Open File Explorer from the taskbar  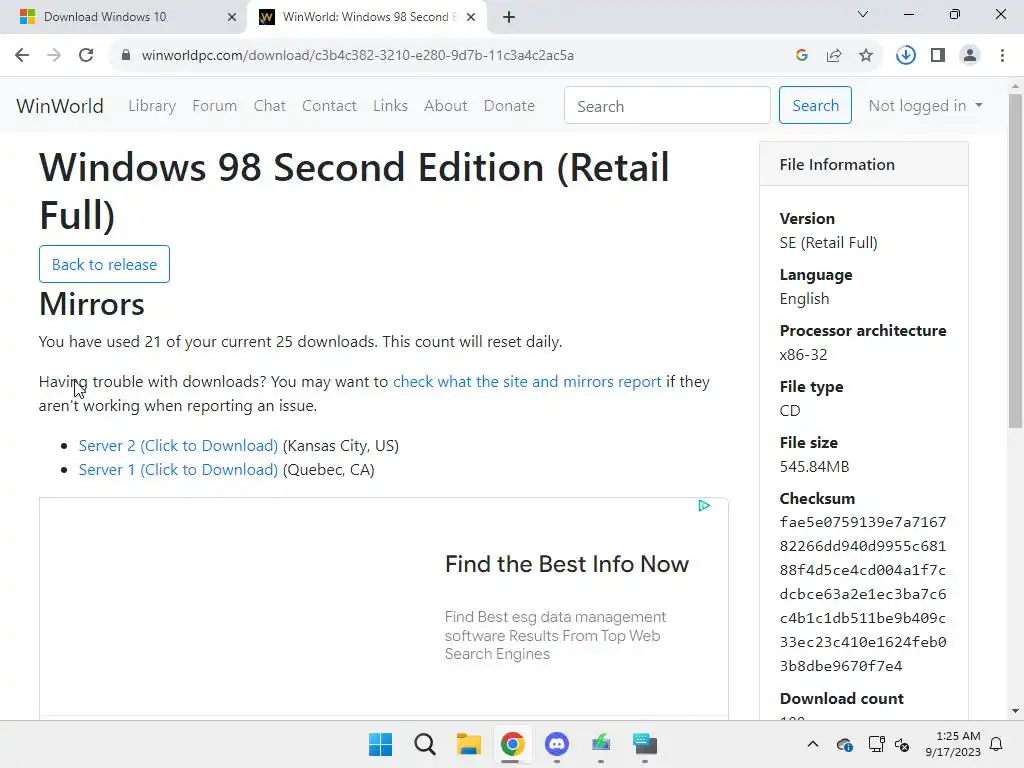pyautogui.click(x=468, y=744)
